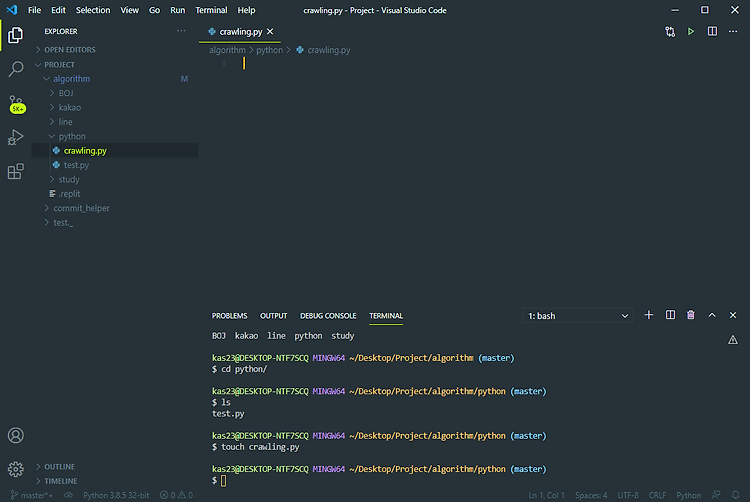Split the terminal panel
The height and width of the screenshot is (502, 750).
[670, 315]
